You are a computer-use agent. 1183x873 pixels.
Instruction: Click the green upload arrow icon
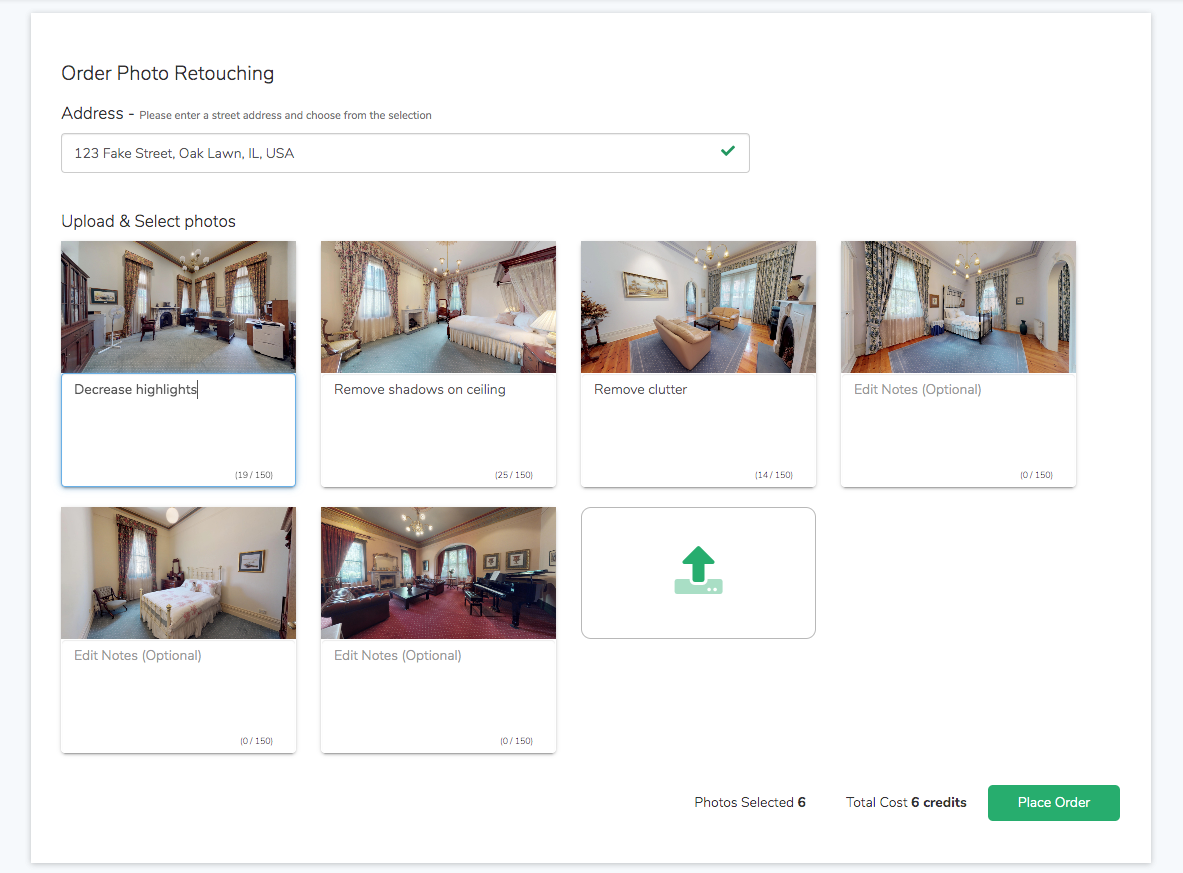[x=698, y=570]
